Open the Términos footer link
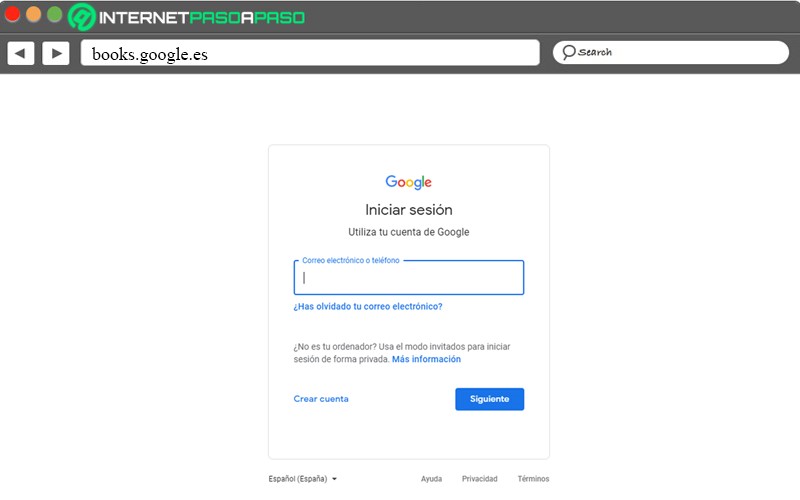Screen dimensions: 800x500 pyautogui.click(x=533, y=479)
